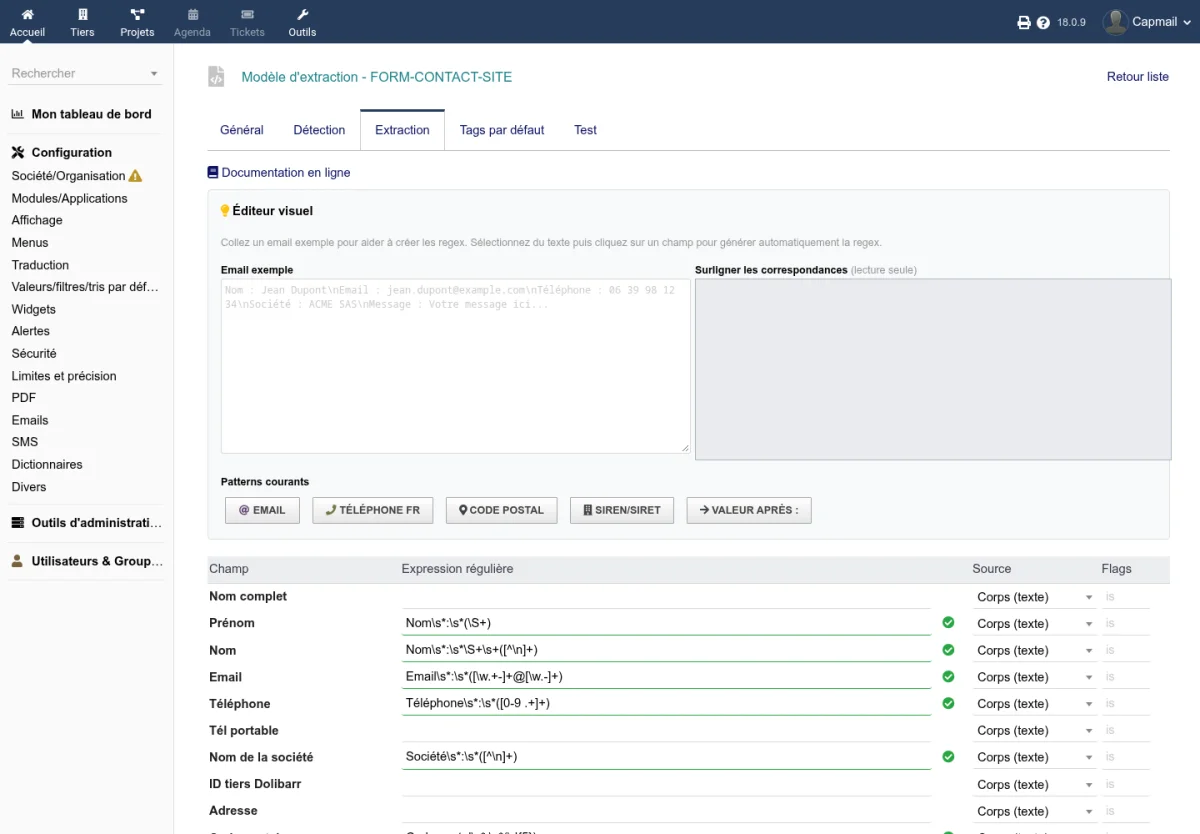This screenshot has height=834, width=1200.
Task: Switch to the Général tab
Action: point(242,130)
